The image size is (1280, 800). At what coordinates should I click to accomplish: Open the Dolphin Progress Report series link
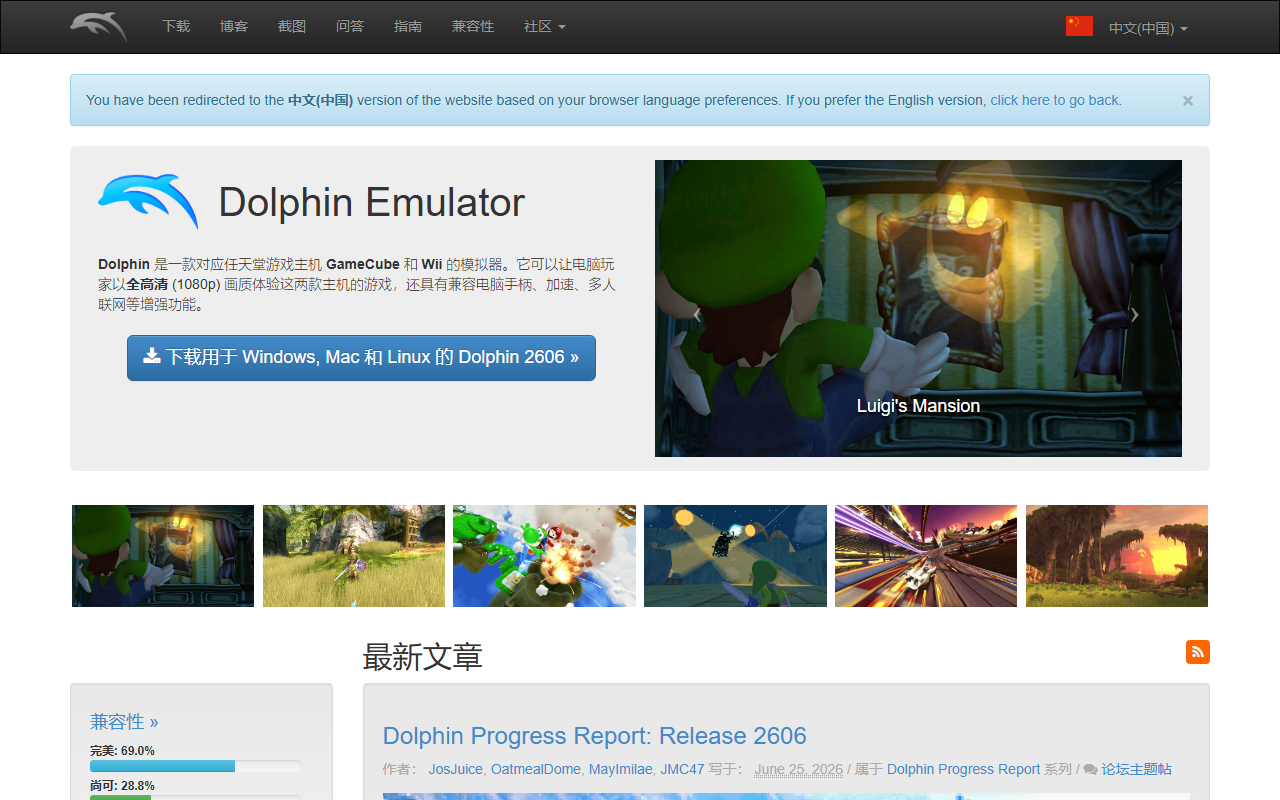pos(963,769)
